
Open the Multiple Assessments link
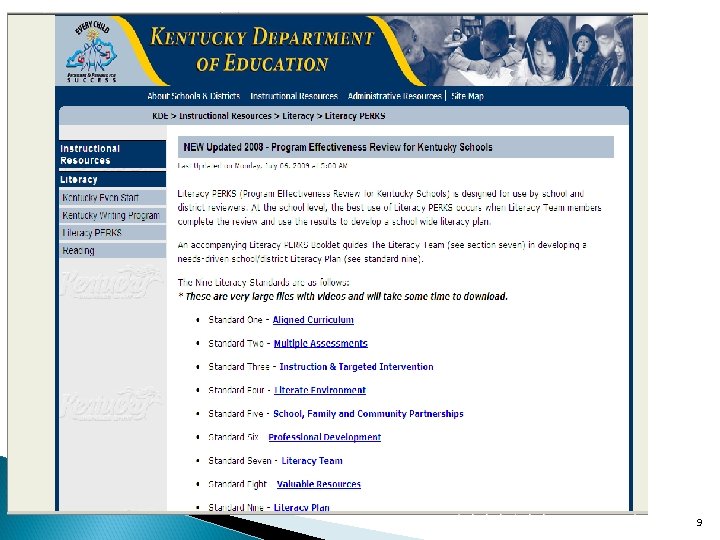(x=321, y=343)
